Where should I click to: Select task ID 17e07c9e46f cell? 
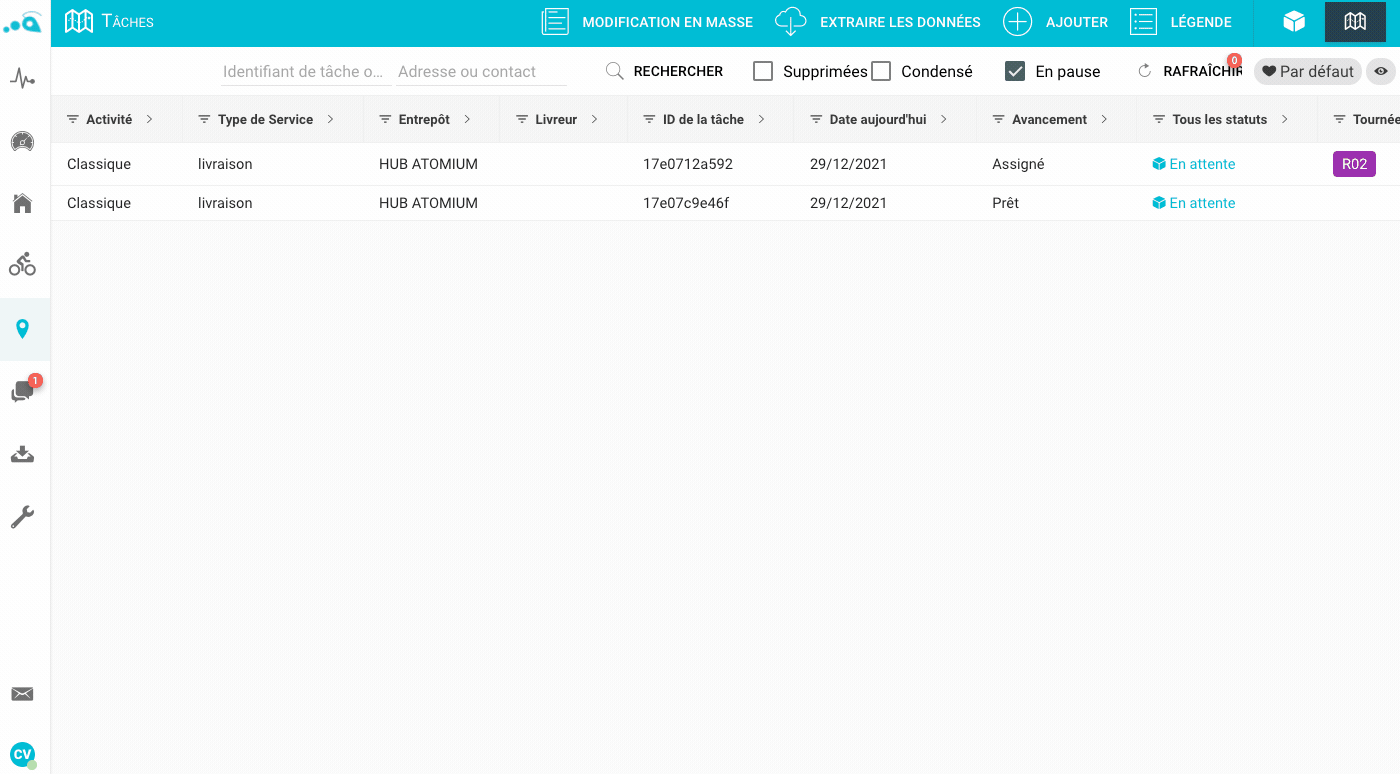click(x=686, y=203)
